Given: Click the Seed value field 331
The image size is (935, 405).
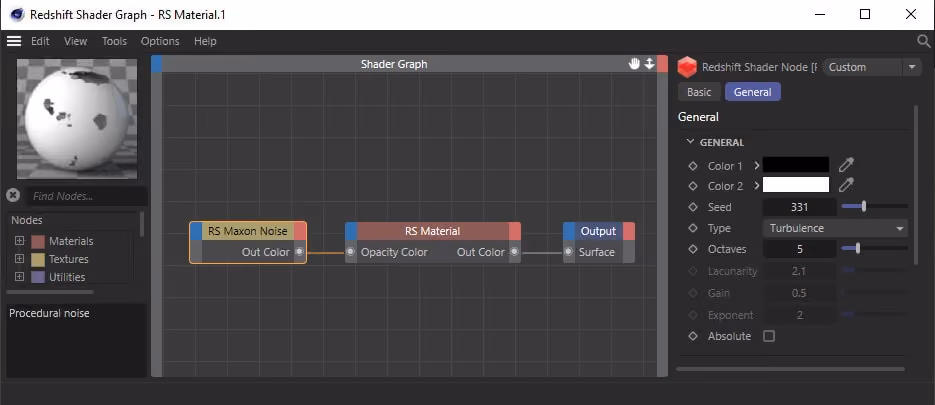Looking at the screenshot, I should (x=799, y=207).
